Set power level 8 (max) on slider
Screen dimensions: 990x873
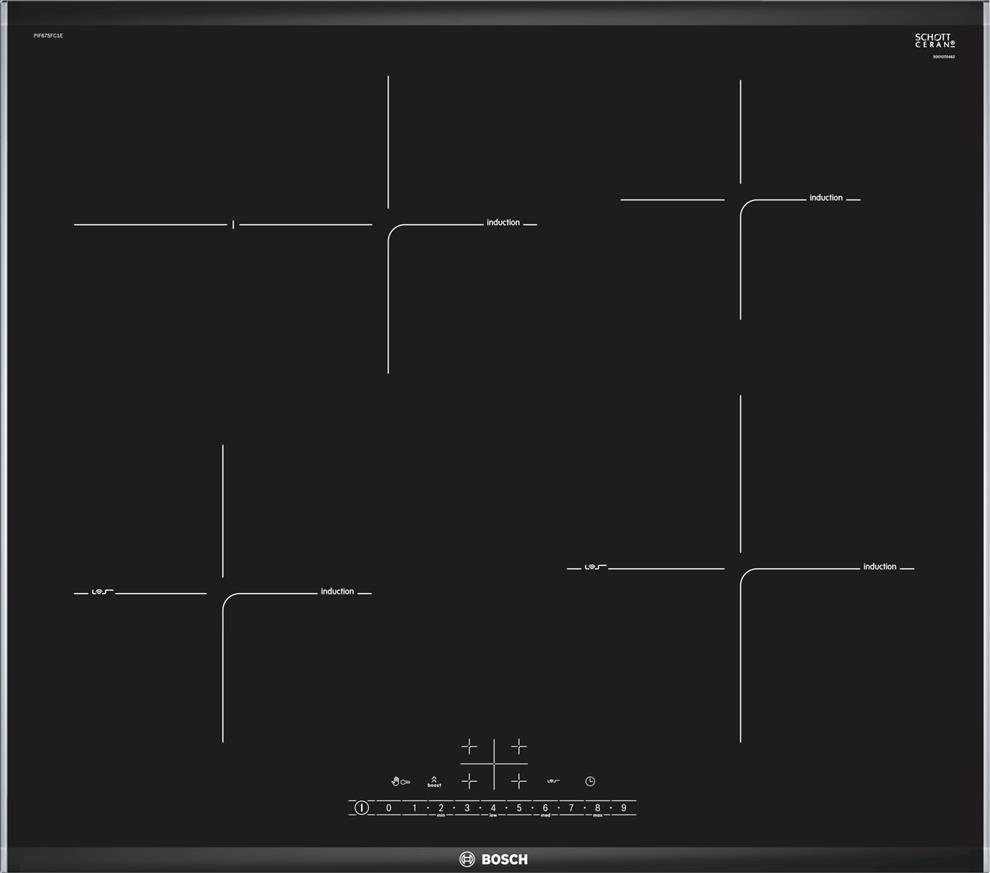click(x=597, y=807)
